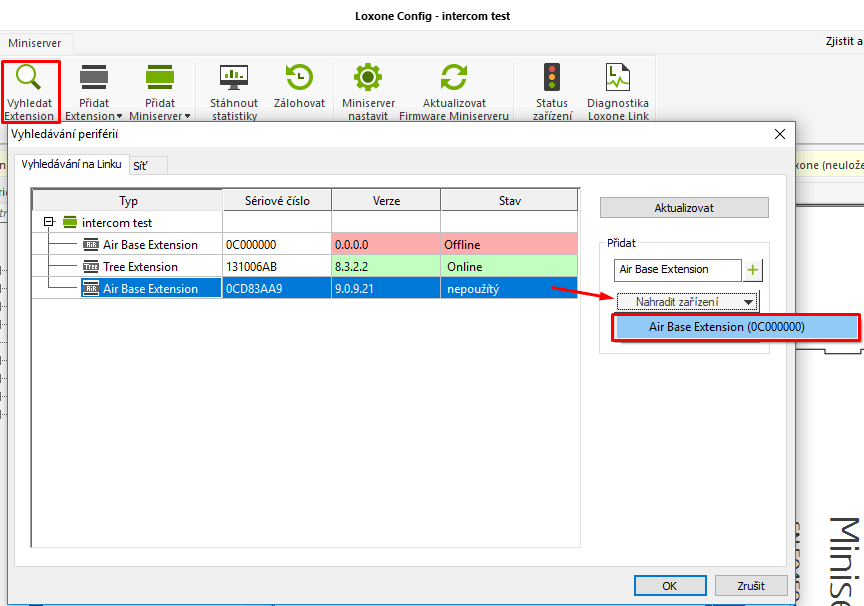This screenshot has width=864, height=606.
Task: Open Miniserver nastavit gear icon
Action: (368, 79)
